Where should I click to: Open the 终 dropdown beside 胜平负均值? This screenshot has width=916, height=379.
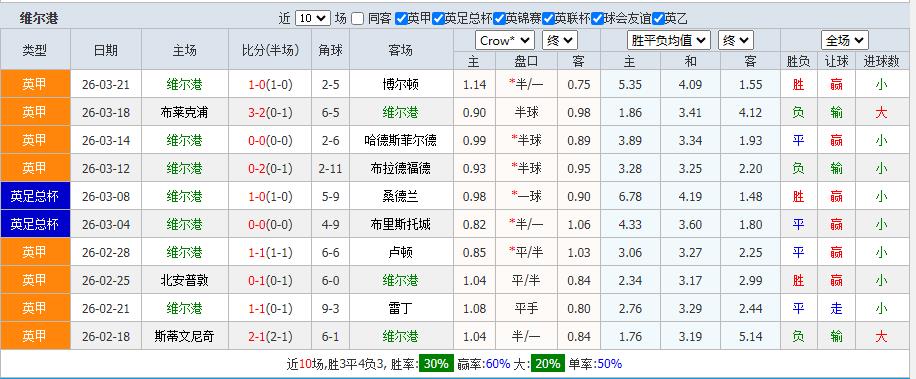[x=735, y=41]
